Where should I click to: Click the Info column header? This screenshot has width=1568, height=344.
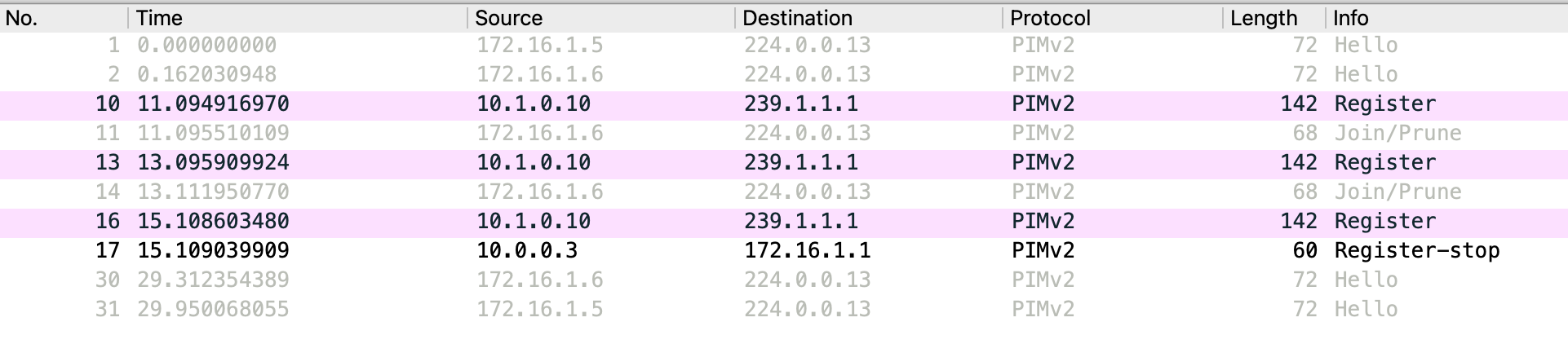click(x=1350, y=18)
